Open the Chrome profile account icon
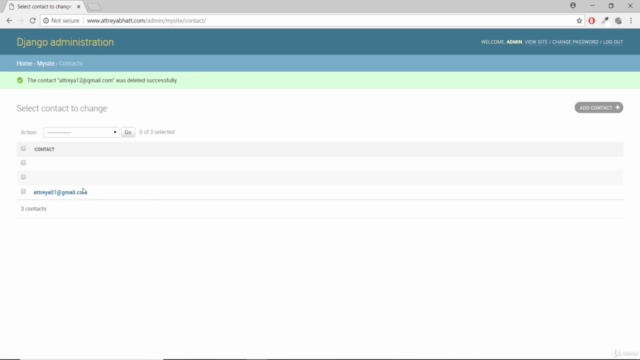 (573, 6)
